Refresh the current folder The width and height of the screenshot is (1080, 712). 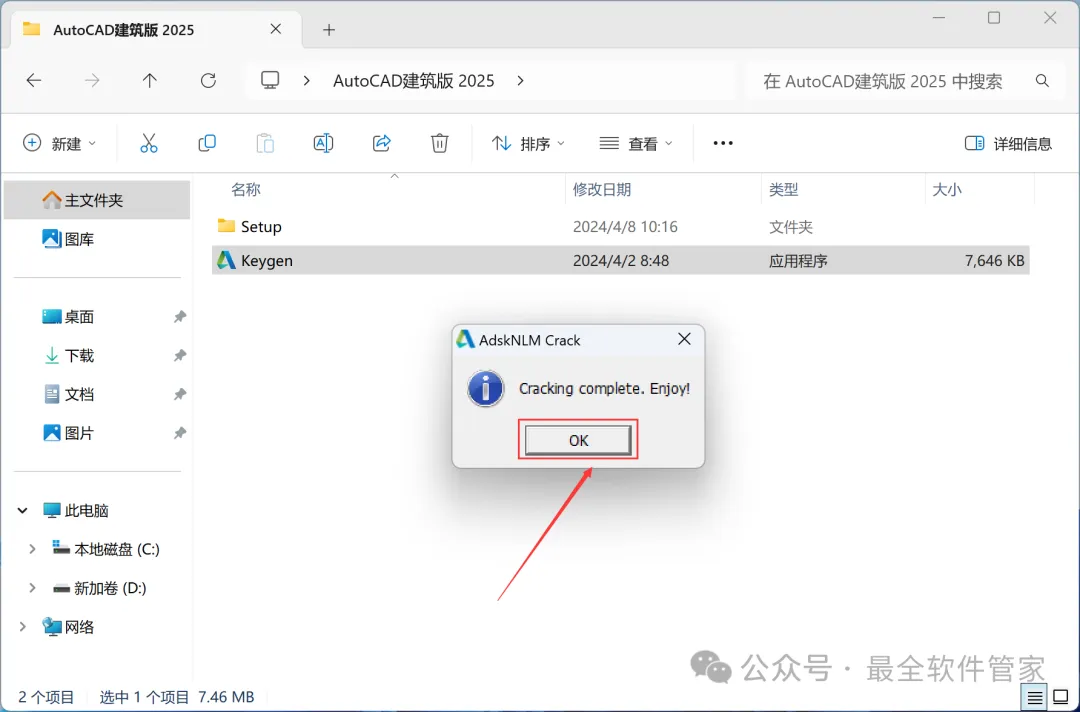click(208, 81)
